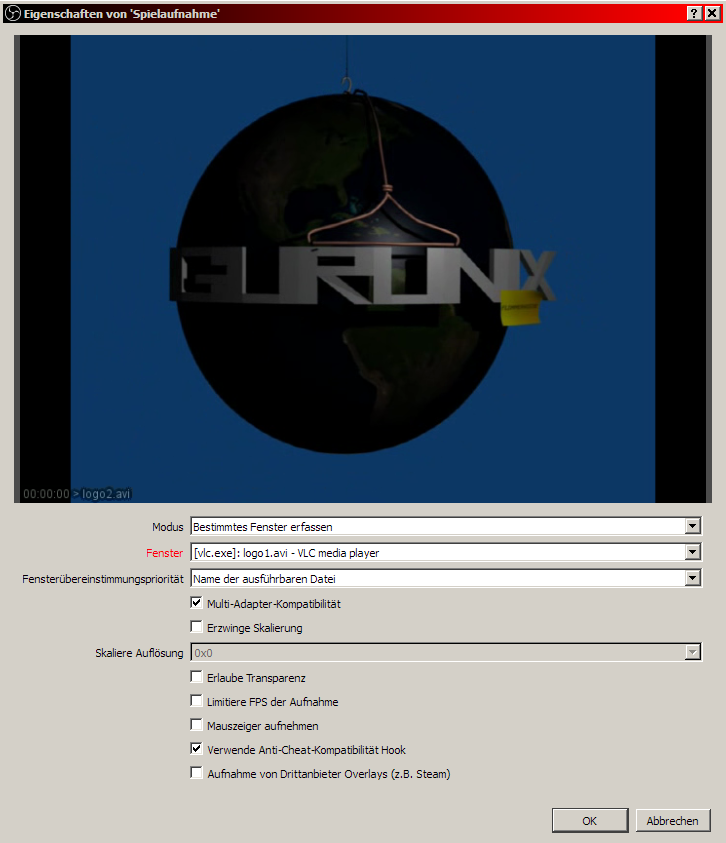The height and width of the screenshot is (843, 726).
Task: Click the Fensterübereinstimmungspriorität label
Action: (x=103, y=579)
